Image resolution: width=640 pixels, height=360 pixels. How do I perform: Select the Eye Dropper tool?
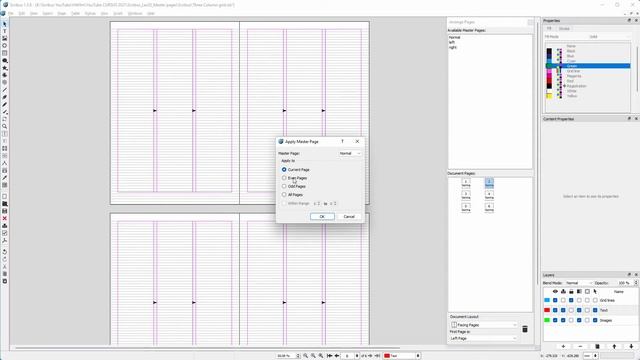[4, 178]
